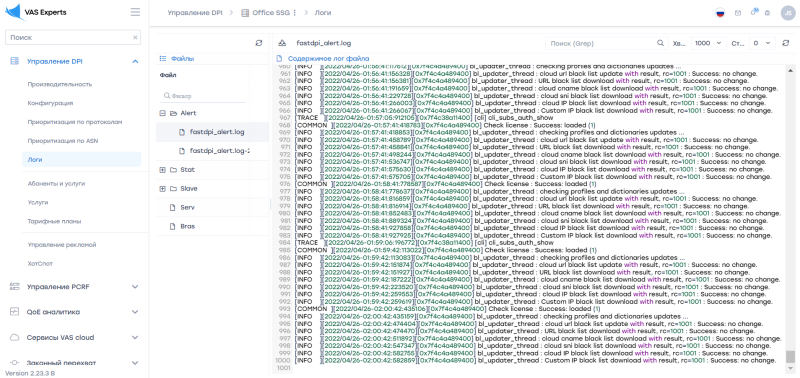Click the magnifier icon in Grep search

[x=660, y=43]
